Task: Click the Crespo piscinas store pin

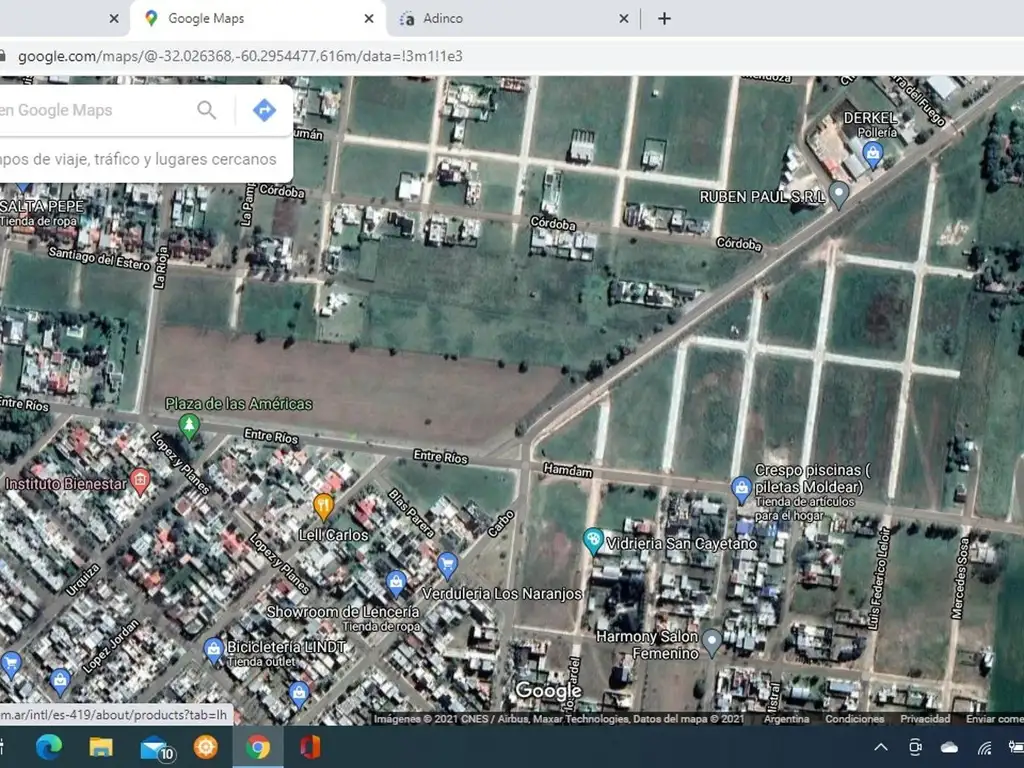Action: click(741, 489)
